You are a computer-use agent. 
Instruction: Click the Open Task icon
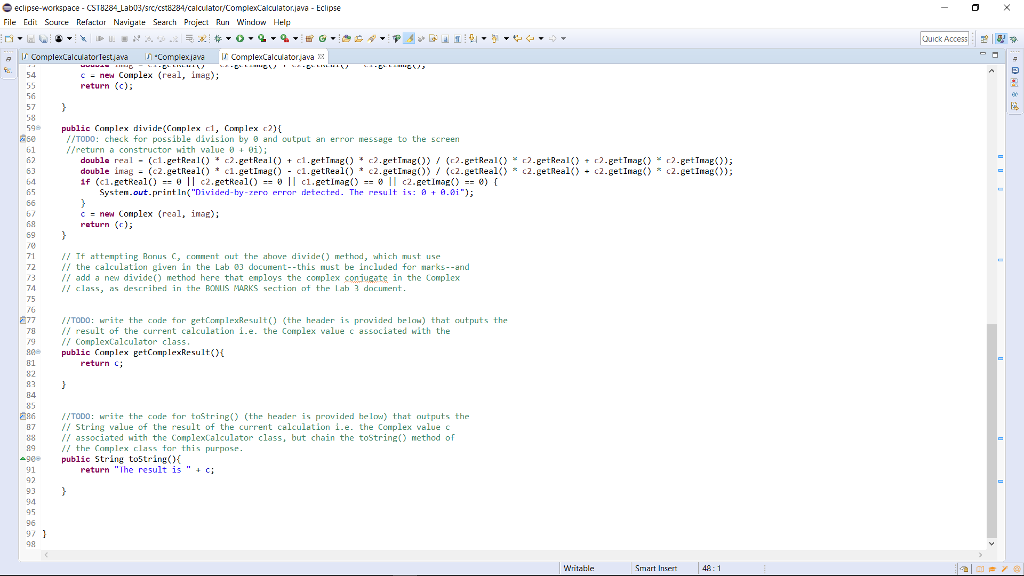click(359, 39)
